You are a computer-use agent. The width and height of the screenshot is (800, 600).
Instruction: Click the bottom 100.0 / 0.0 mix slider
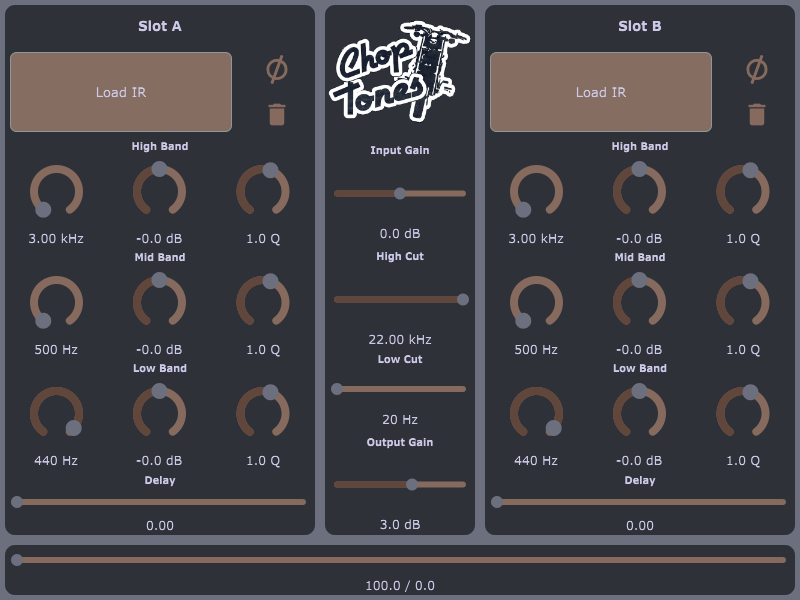(x=399, y=560)
